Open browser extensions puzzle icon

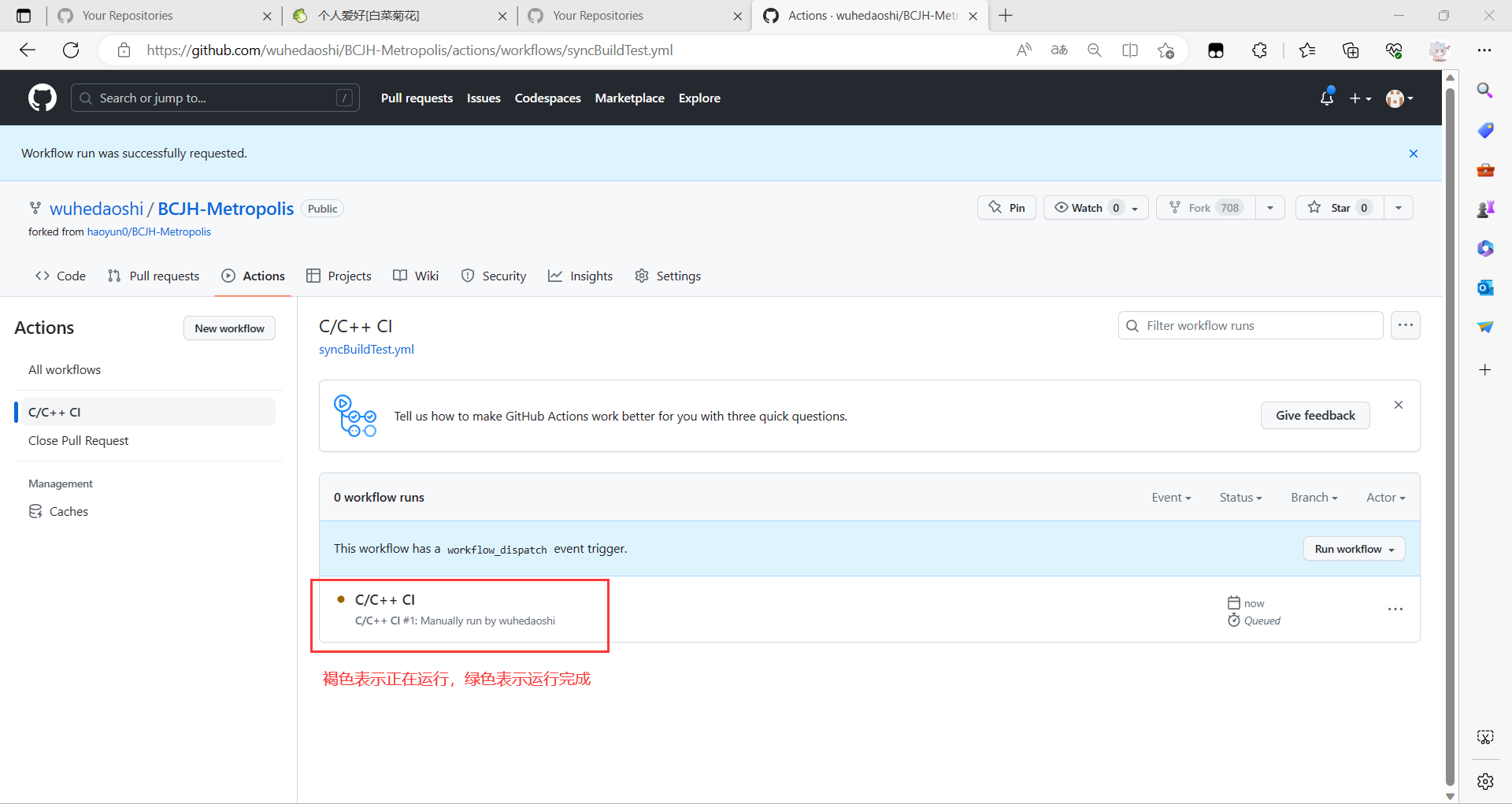(x=1259, y=50)
